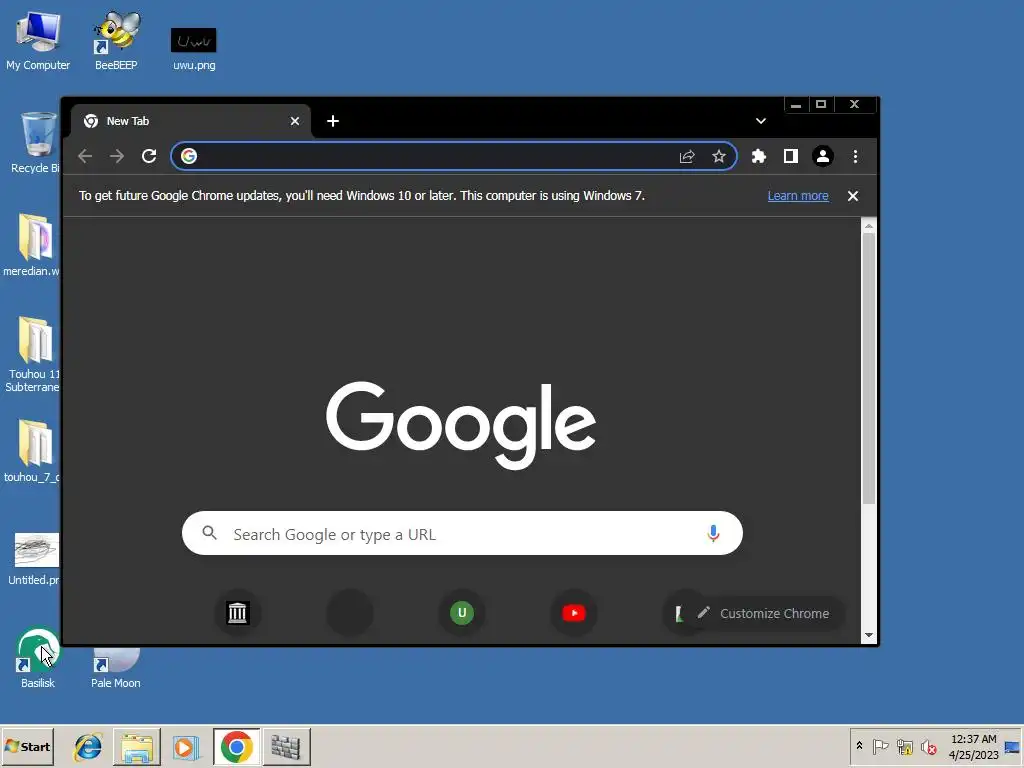Select the Recycle Bin desktop icon
This screenshot has height=768, width=1024.
(36, 142)
